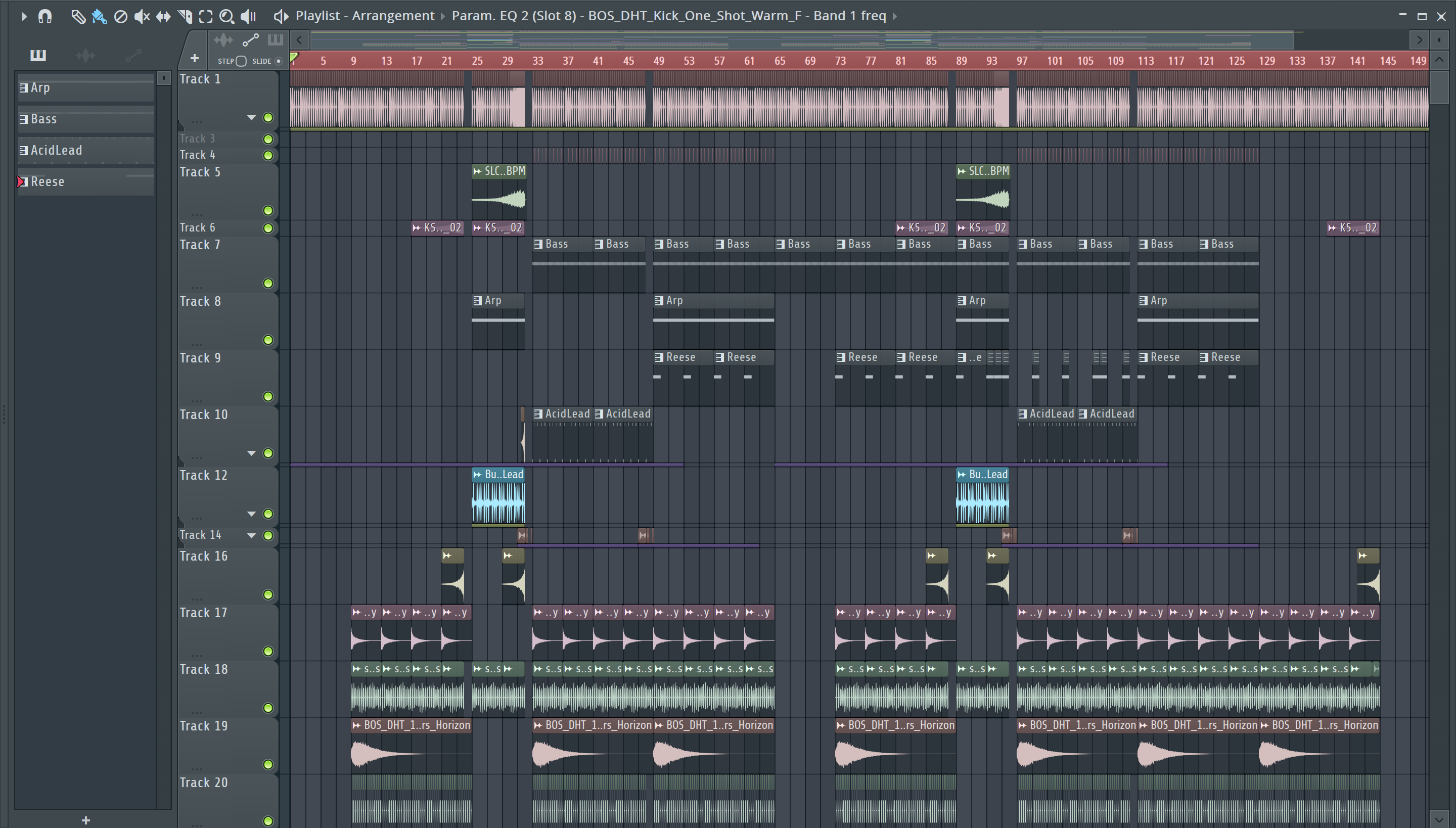Expand Track 14 dropdown arrow
Screen dimensions: 1456x828
251,535
